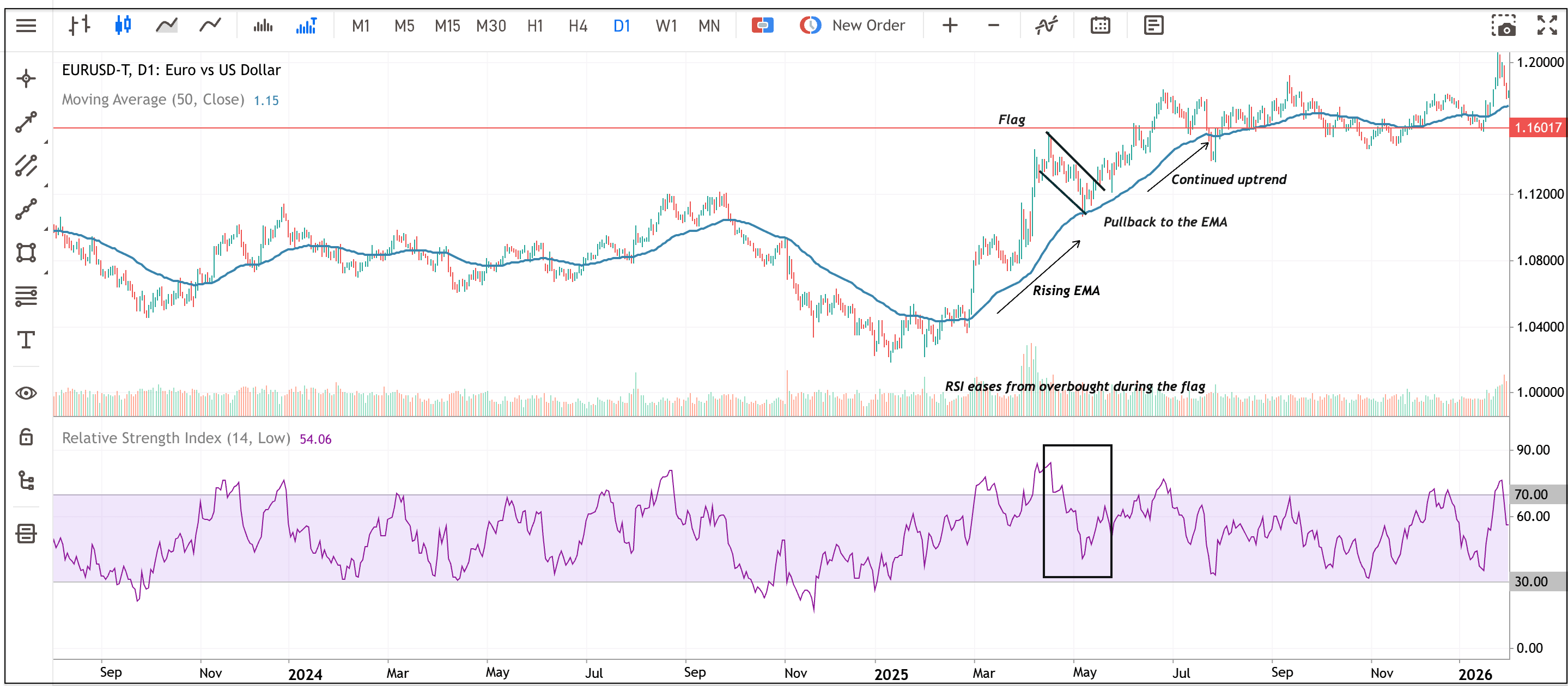The height and width of the screenshot is (686, 1568).
Task: Click Relative Strength Index indicator label
Action: coord(176,438)
